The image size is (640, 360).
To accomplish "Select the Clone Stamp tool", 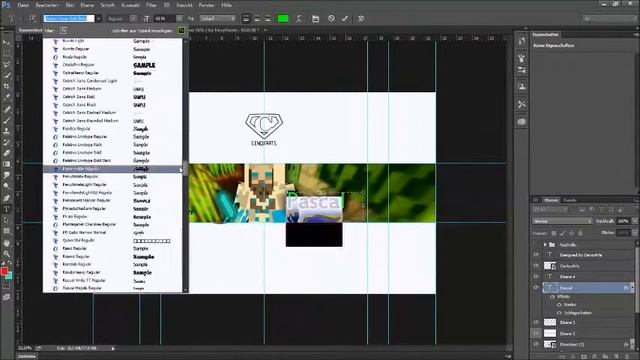I will 7,131.
